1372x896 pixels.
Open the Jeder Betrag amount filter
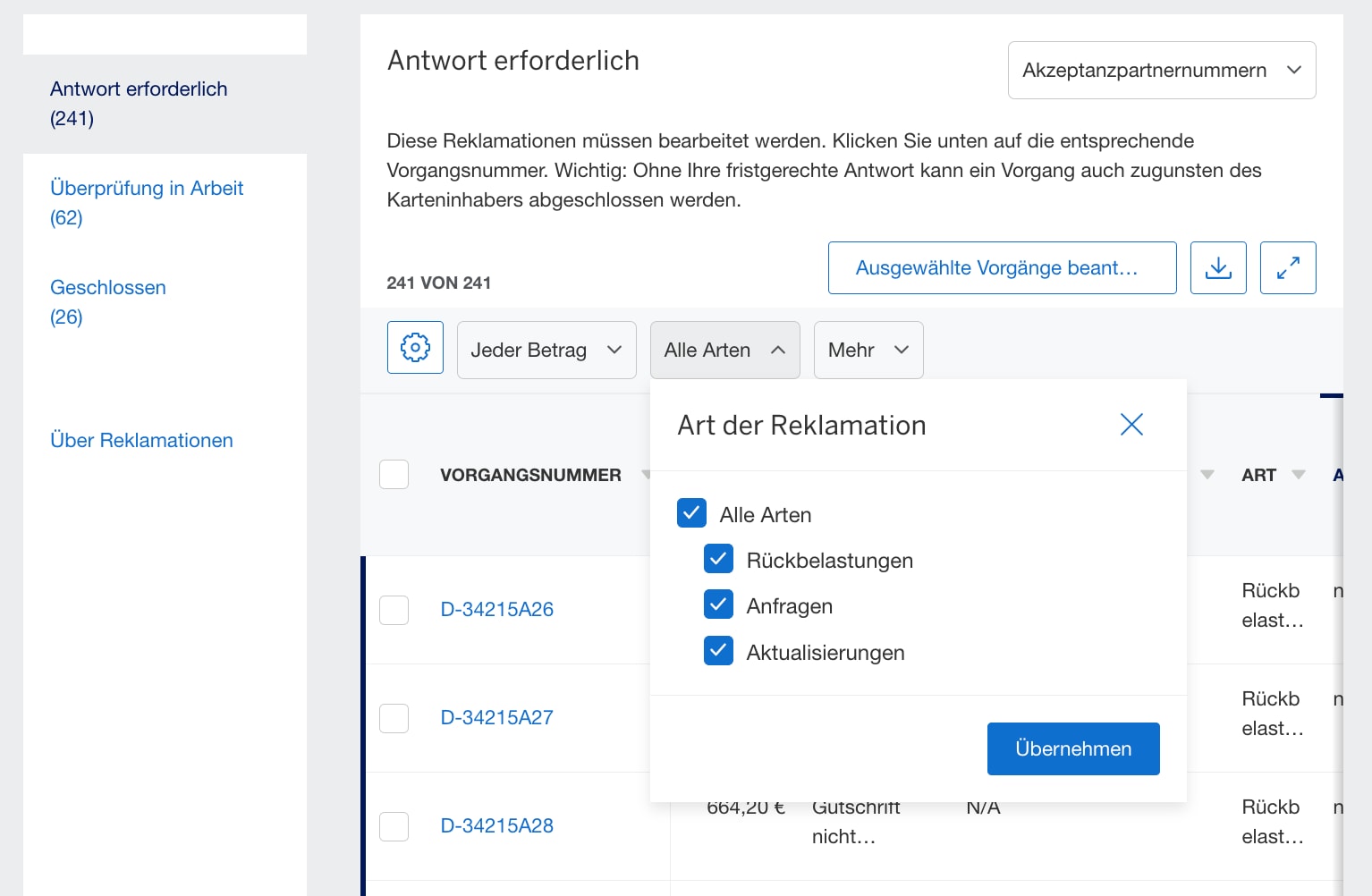(546, 350)
